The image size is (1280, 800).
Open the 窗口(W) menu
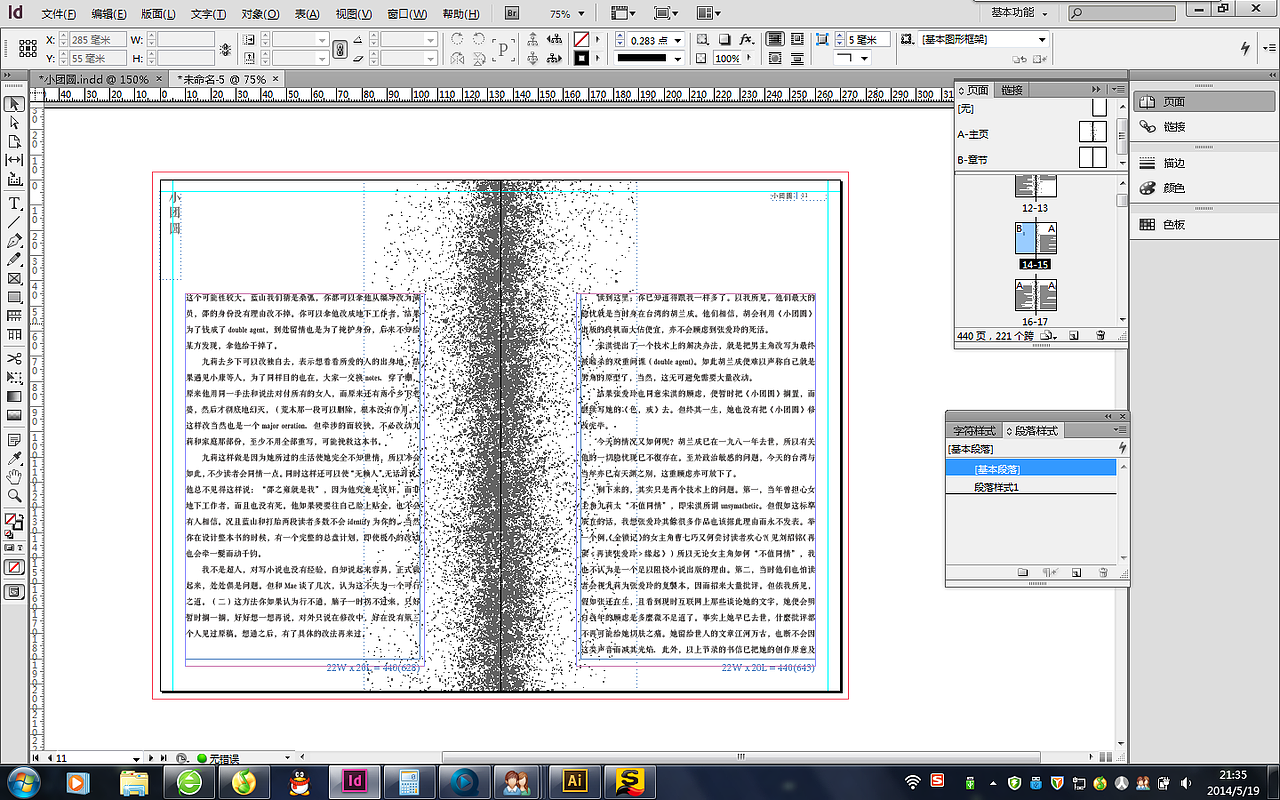point(406,14)
